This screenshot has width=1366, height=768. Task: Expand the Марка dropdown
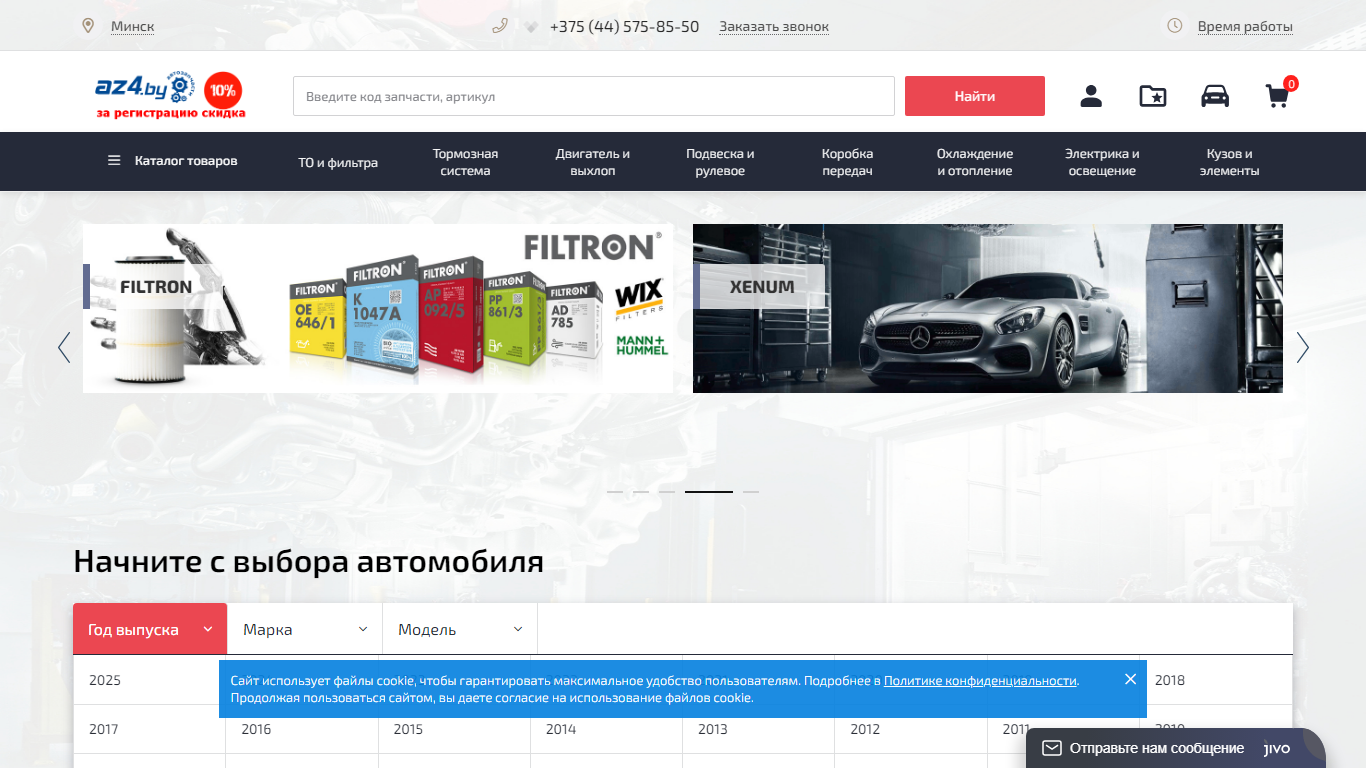[305, 629]
